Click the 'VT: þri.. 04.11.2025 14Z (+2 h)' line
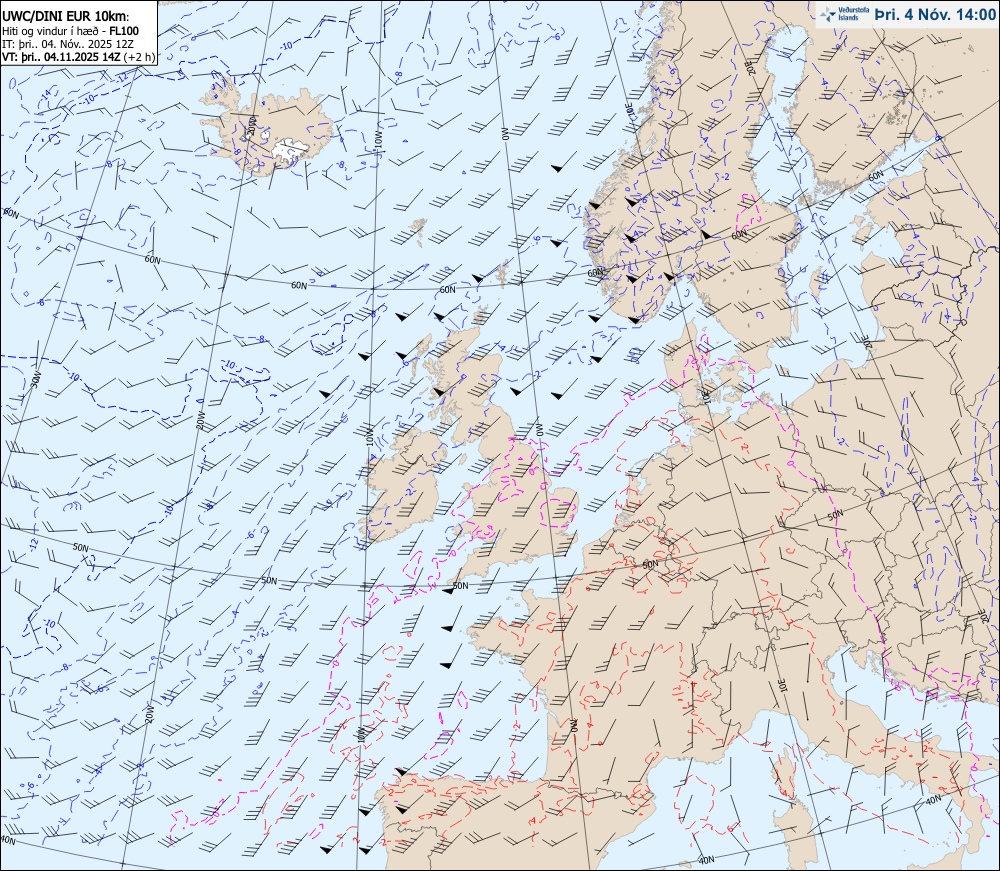The width and height of the screenshot is (1000, 871). coord(78,56)
